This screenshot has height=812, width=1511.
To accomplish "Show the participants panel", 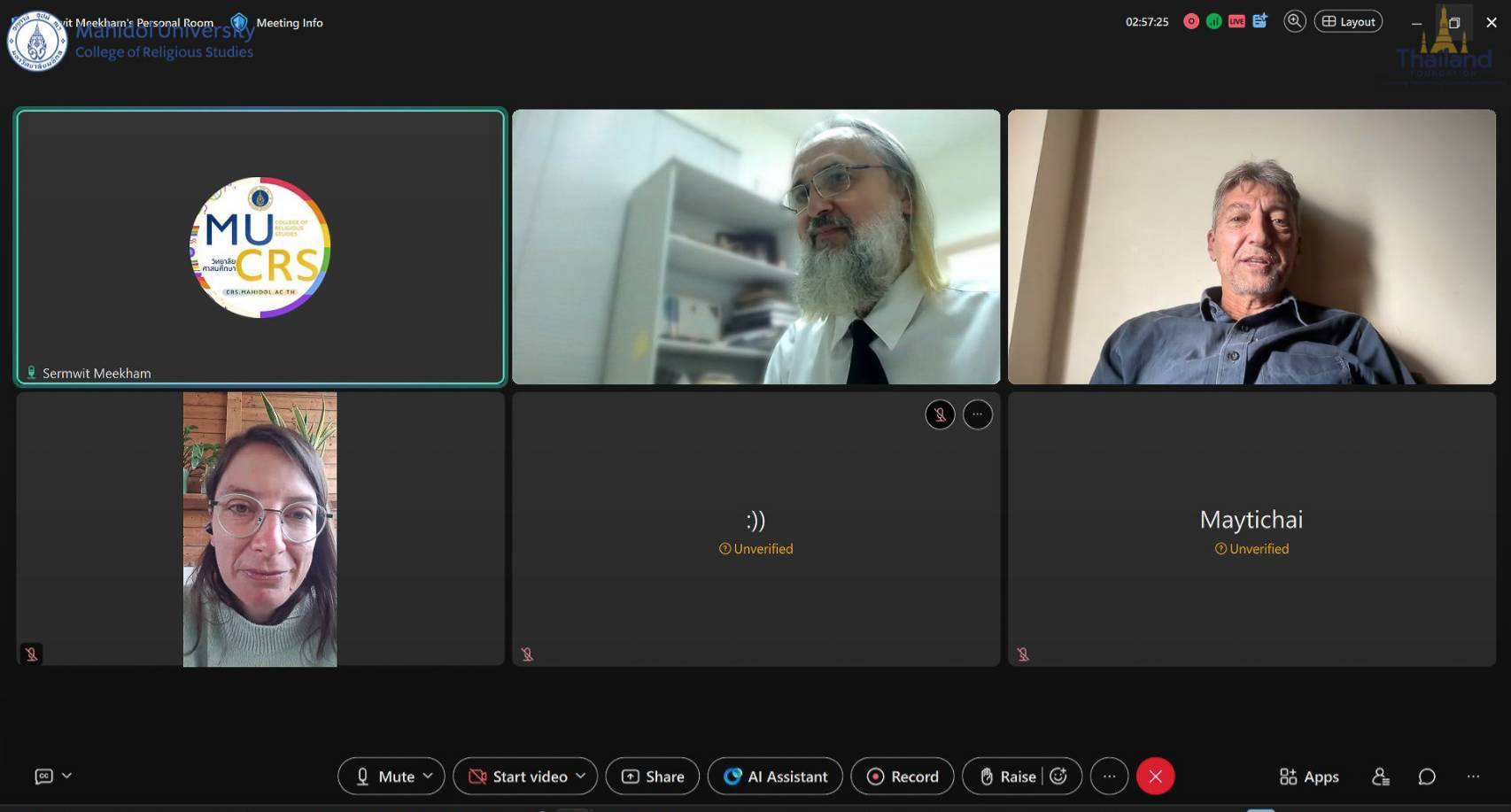I will click(x=1380, y=777).
